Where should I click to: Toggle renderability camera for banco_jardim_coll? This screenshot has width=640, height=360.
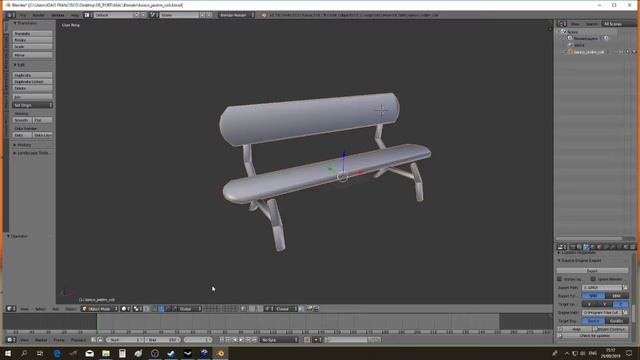coord(633,52)
